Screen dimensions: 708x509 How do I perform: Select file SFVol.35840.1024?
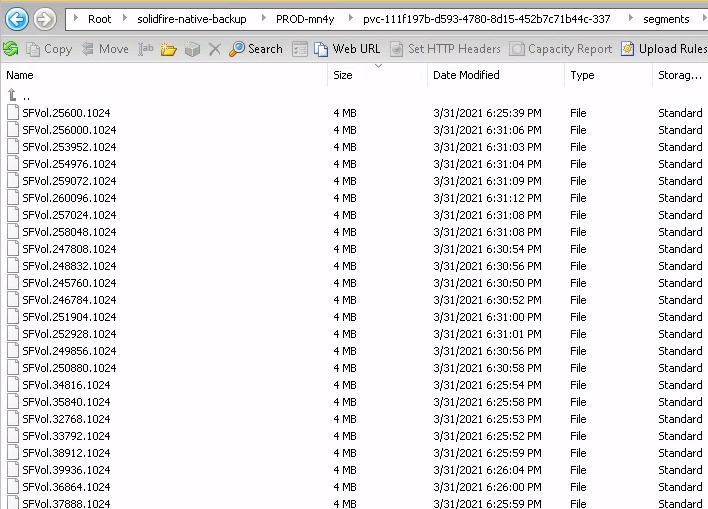click(x=66, y=402)
